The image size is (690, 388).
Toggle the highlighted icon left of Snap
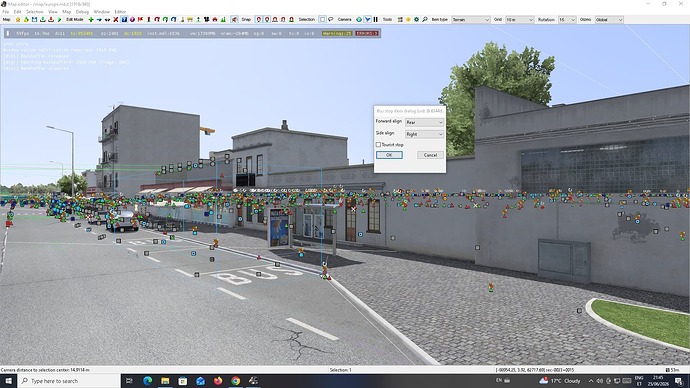(235, 19)
